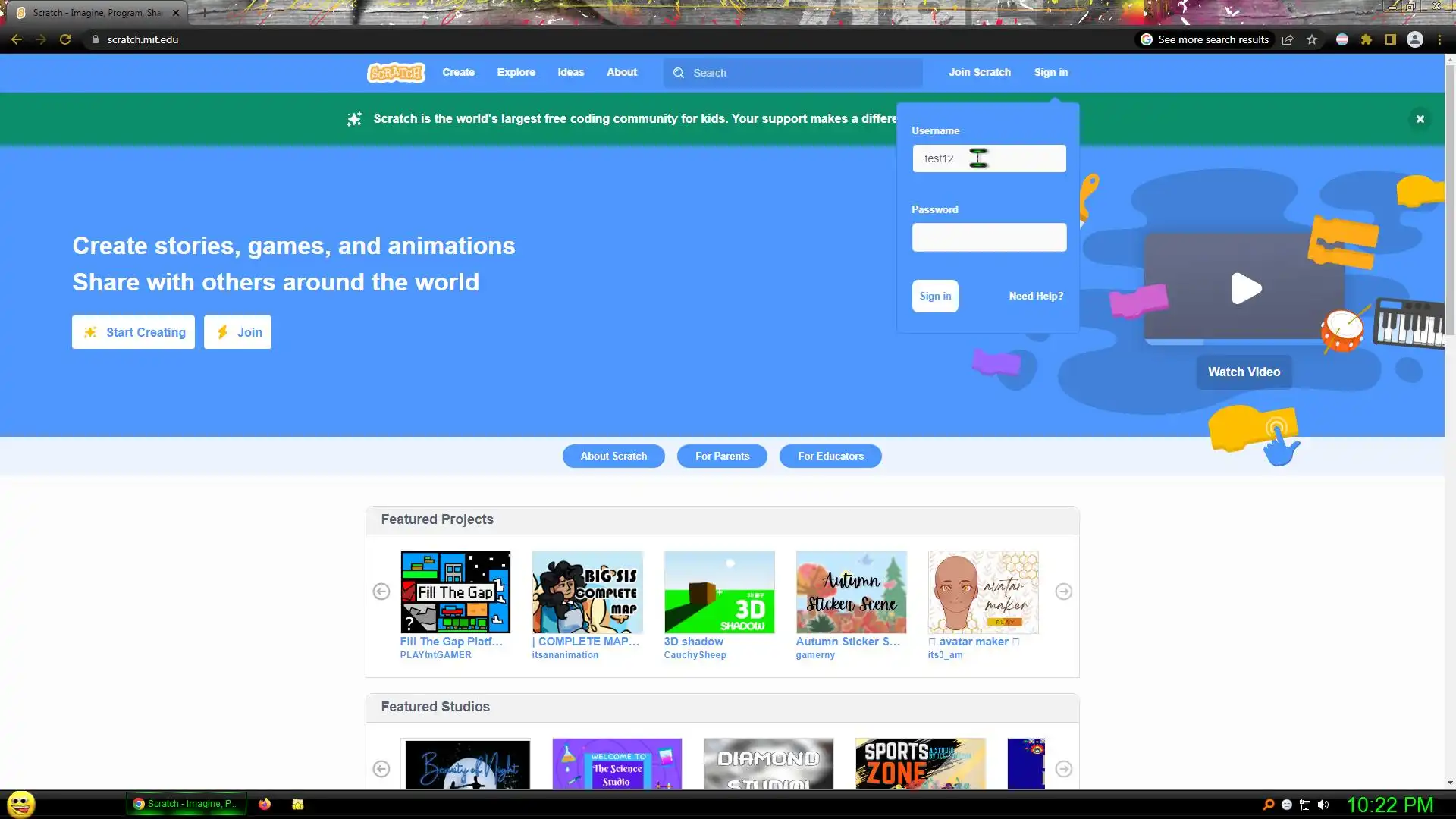Click the Start Creating button
The width and height of the screenshot is (1456, 819).
click(x=133, y=332)
